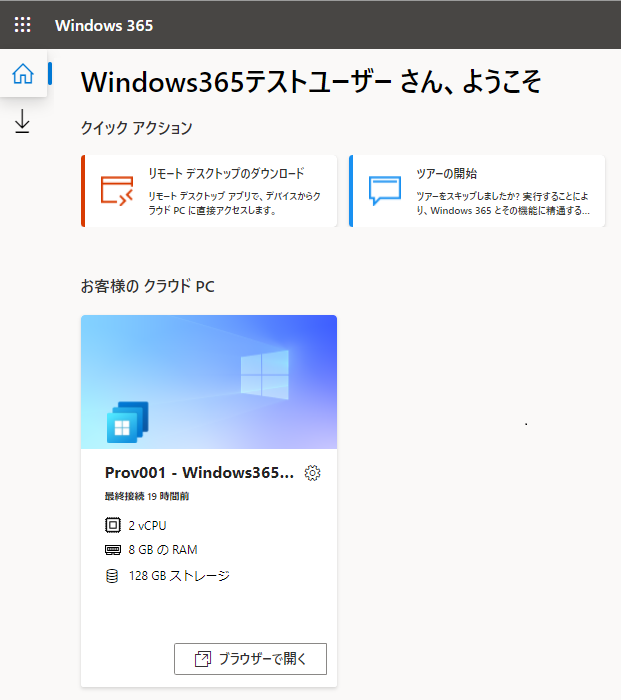Click the 128 GB ストレージ text
This screenshot has height=700, width=621.
point(179,576)
